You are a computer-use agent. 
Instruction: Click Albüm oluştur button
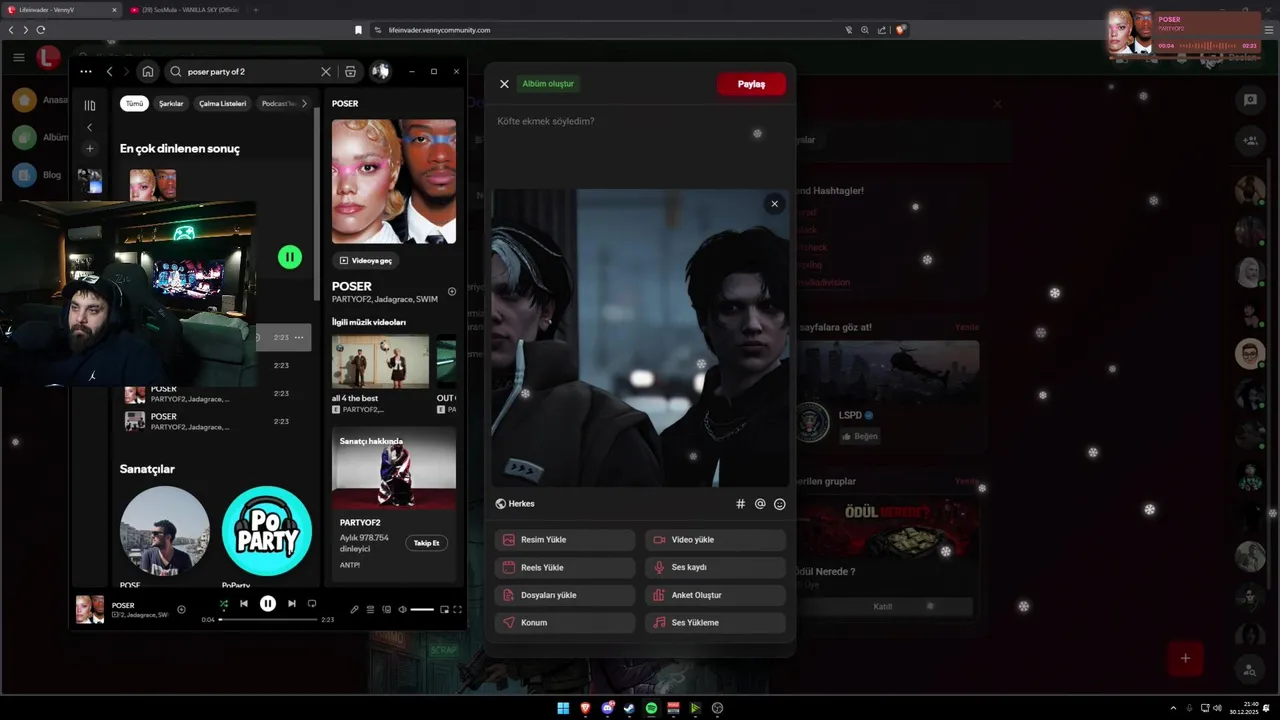[x=548, y=84]
